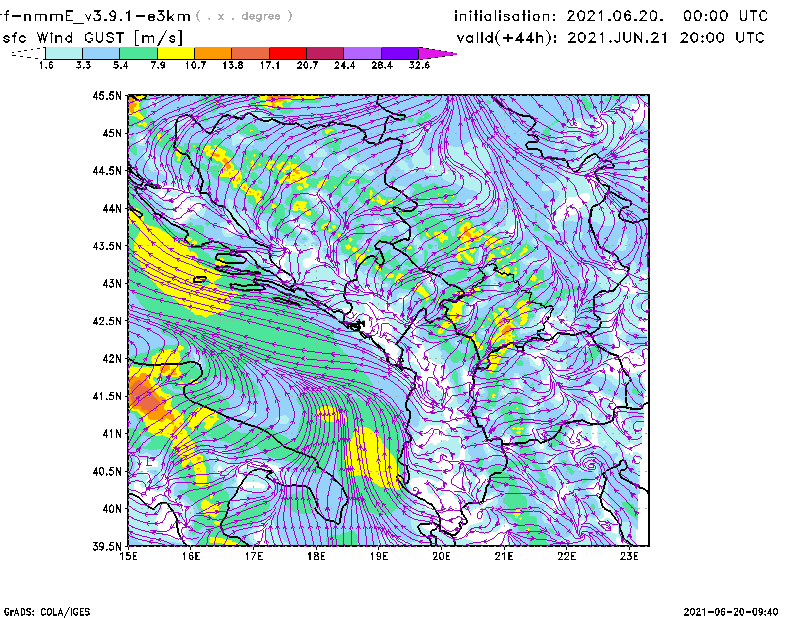800x618 pixels.
Task: Click the yellow 7.9–10.7 legend swatch
Action: tap(176, 53)
